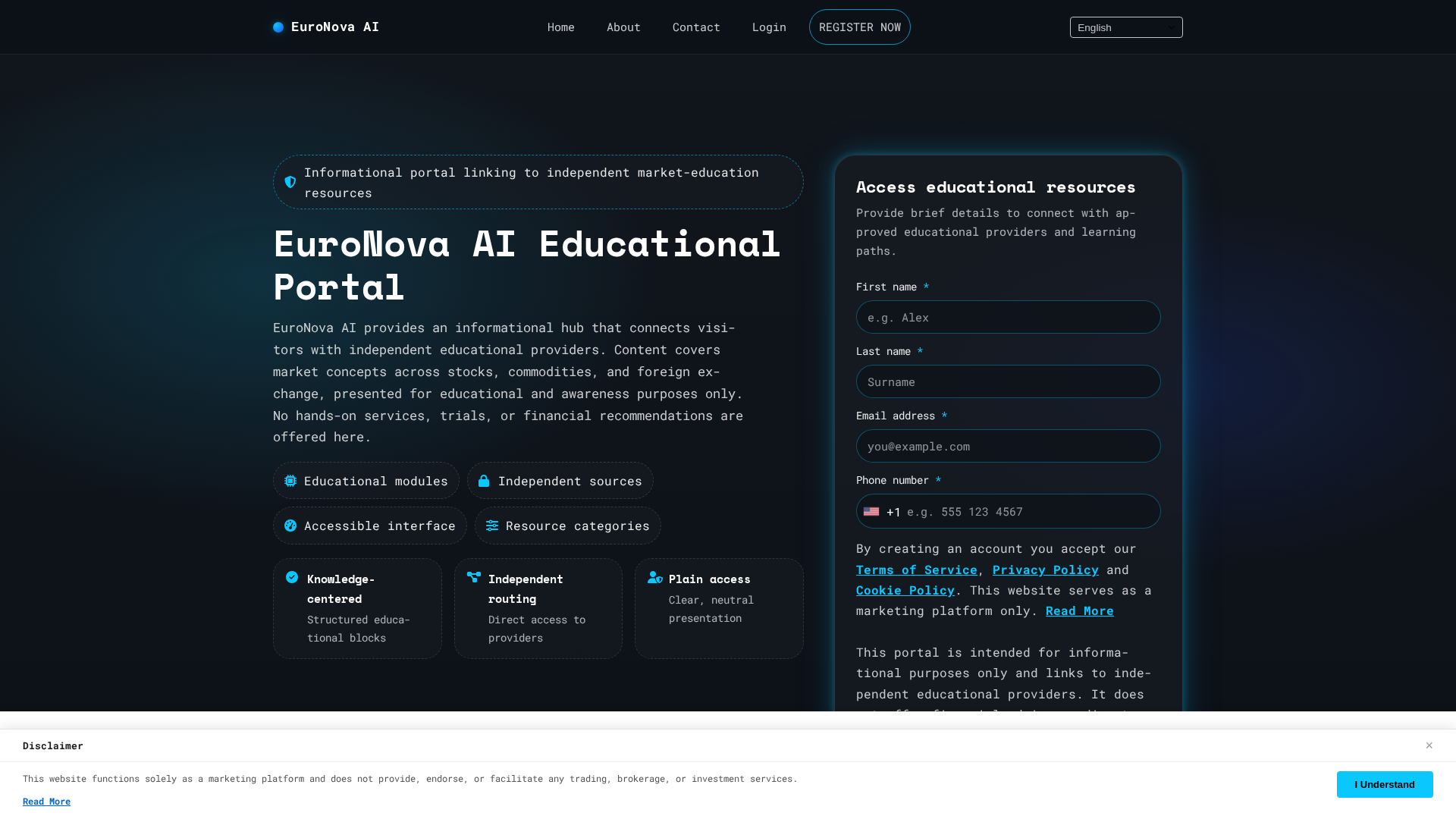Click the Accessible interface chip

[370, 526]
